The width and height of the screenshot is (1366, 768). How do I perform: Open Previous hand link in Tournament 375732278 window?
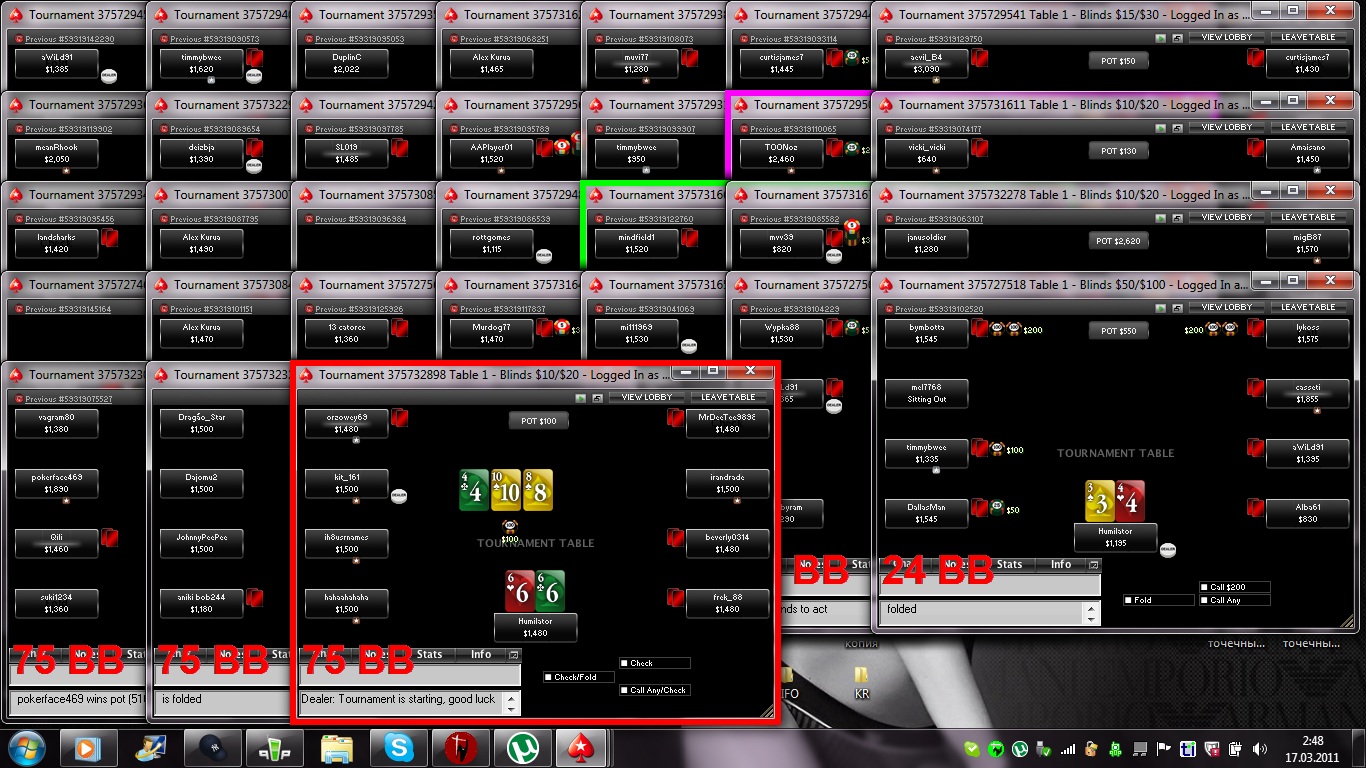pos(939,219)
